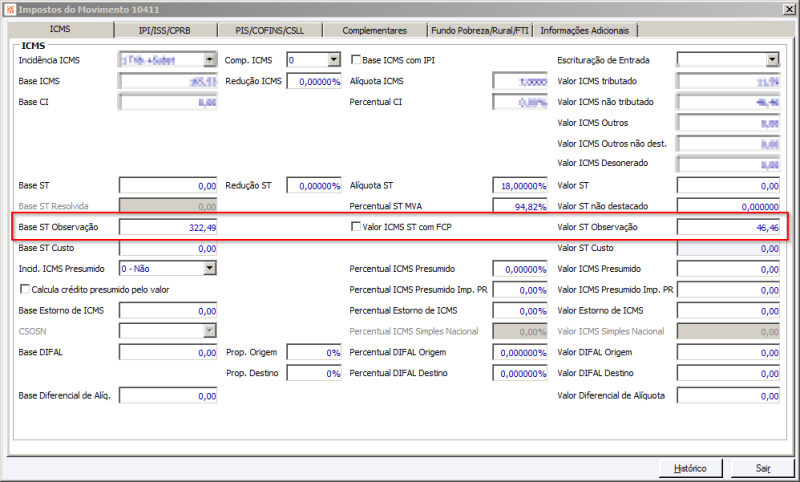
Task: Open the Incid. ICMS Presumido dropdown
Action: click(x=209, y=268)
